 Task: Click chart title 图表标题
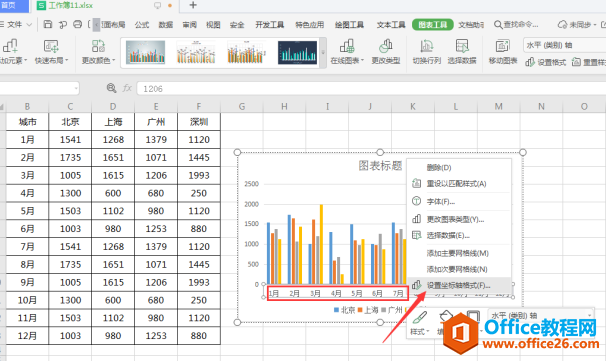pyautogui.click(x=380, y=166)
